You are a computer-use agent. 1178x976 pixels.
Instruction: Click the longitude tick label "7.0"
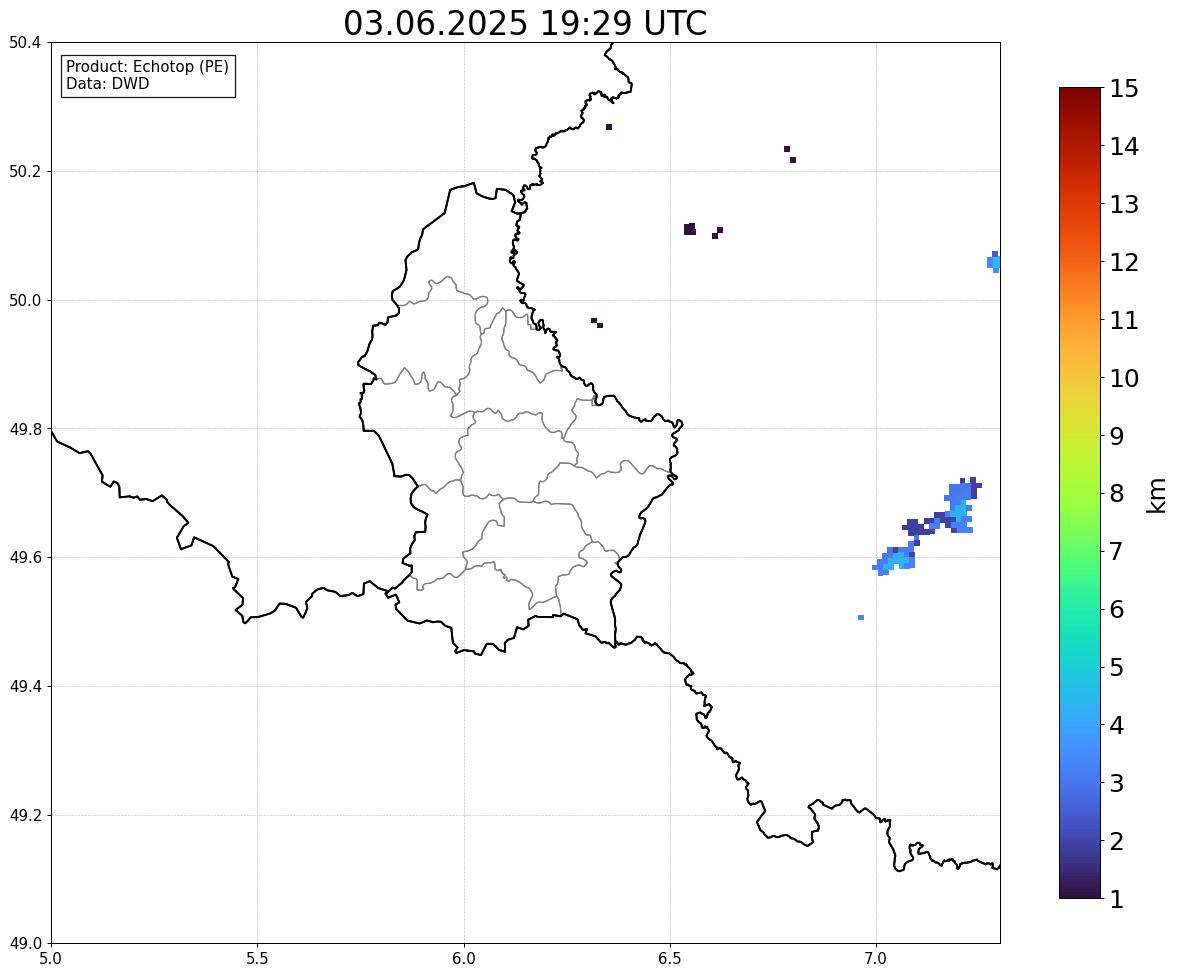pos(876,959)
